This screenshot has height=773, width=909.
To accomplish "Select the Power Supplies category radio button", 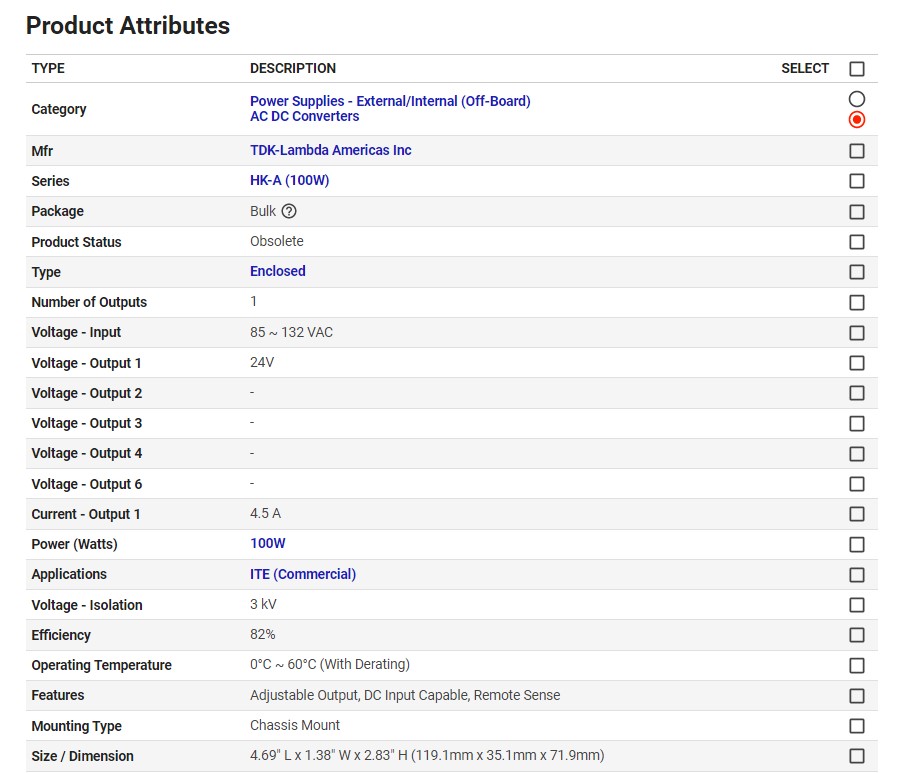I will (x=857, y=99).
